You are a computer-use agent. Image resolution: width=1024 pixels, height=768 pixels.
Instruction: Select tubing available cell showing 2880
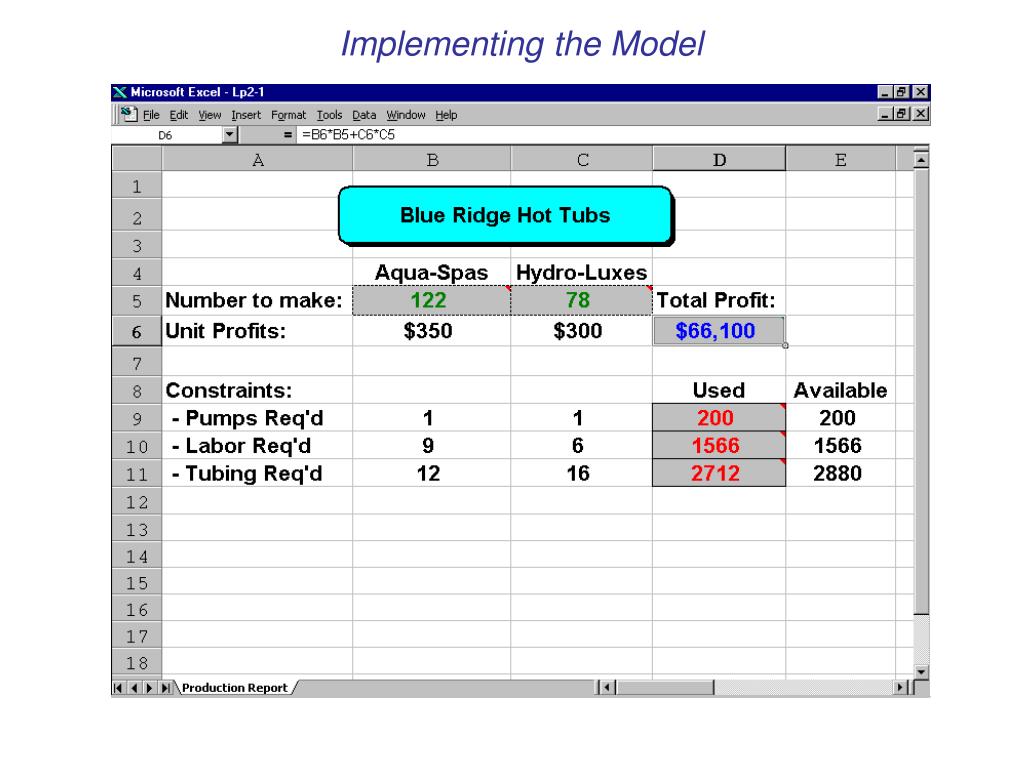pyautogui.click(x=840, y=473)
